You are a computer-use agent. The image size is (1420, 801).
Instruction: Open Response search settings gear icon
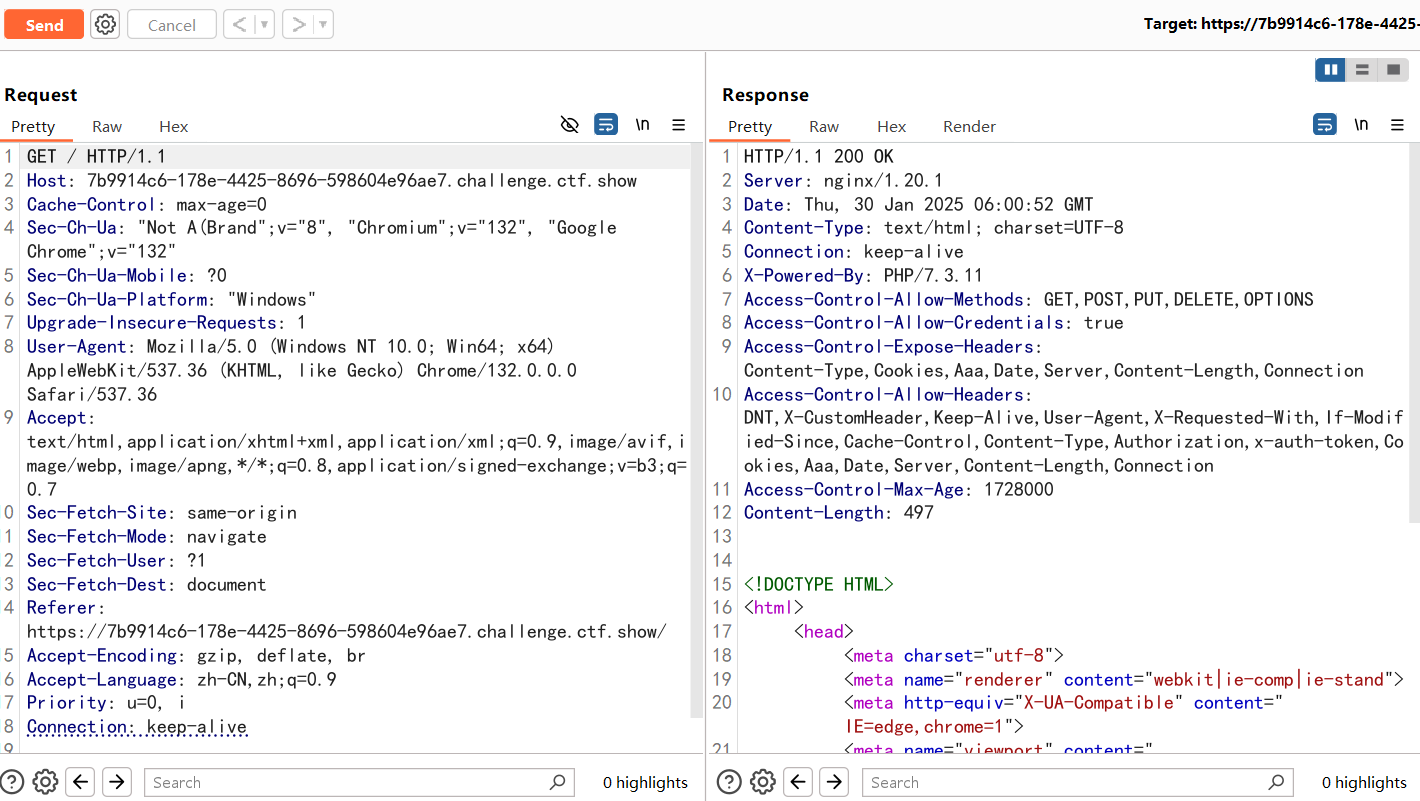763,782
